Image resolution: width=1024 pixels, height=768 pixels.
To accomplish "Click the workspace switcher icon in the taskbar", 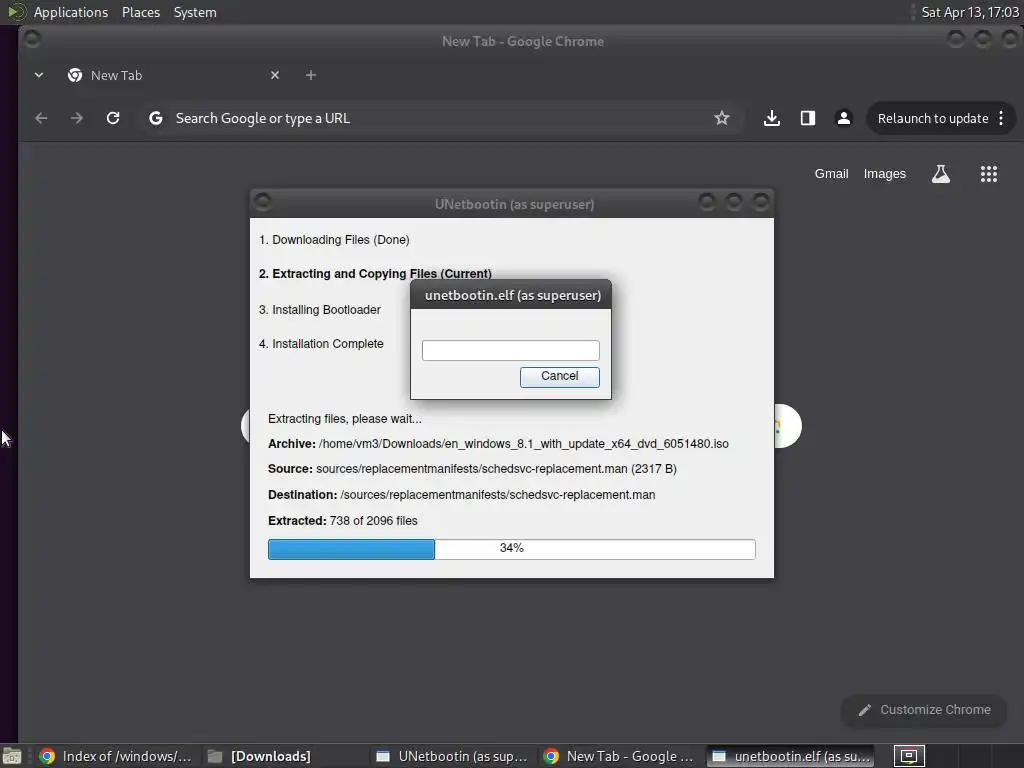I will (x=908, y=756).
